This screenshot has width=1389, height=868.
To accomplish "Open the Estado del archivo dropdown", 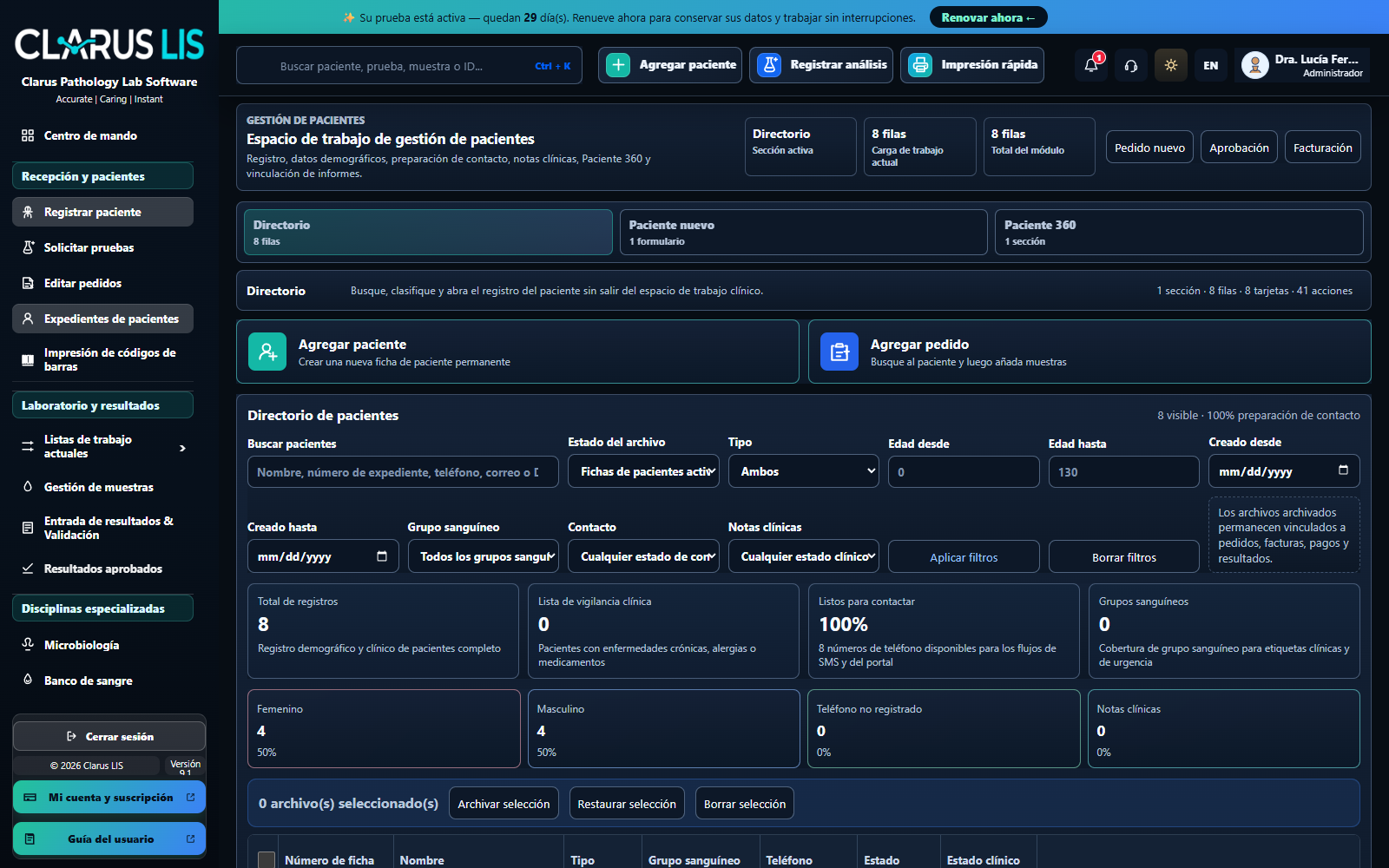I will 643,471.
